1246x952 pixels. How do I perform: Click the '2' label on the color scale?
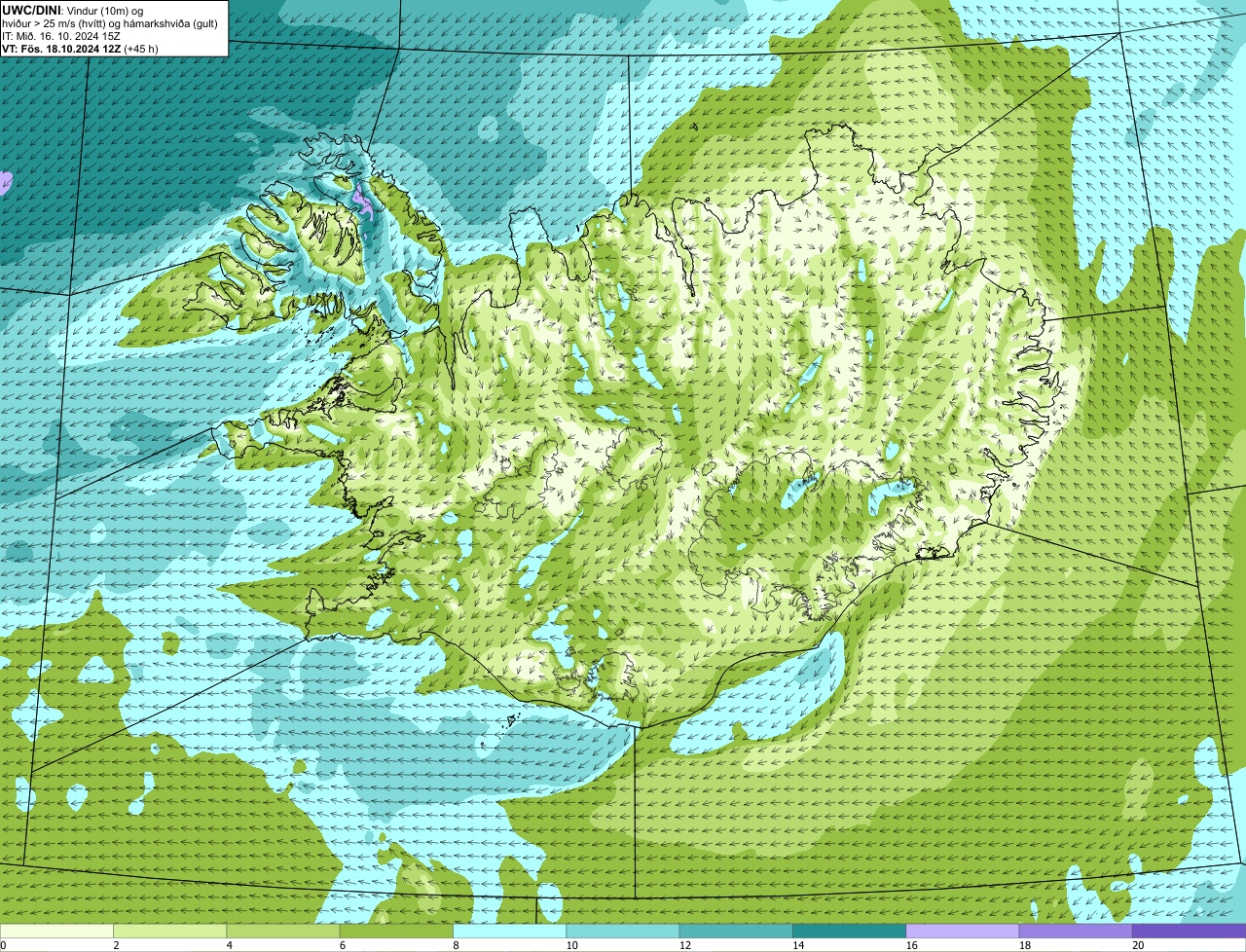point(116,945)
